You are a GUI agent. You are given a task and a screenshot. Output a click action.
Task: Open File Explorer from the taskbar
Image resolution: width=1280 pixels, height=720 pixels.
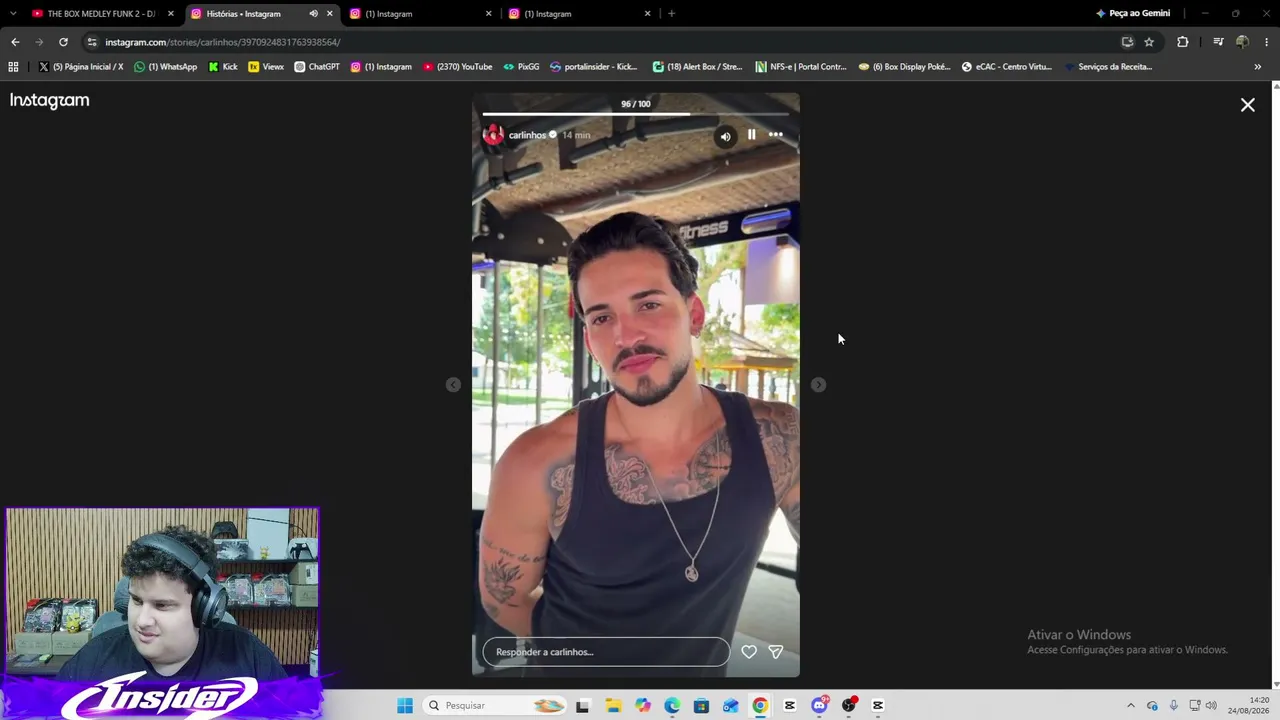pos(613,706)
